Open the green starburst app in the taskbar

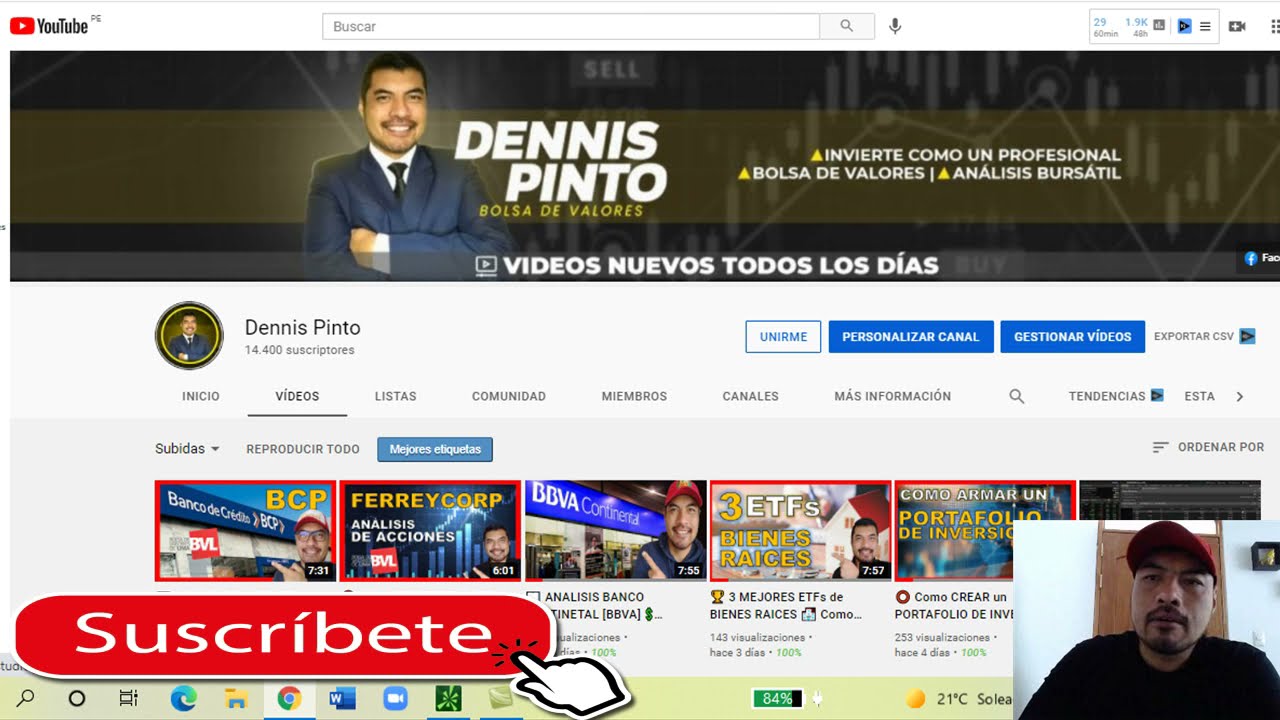point(448,698)
